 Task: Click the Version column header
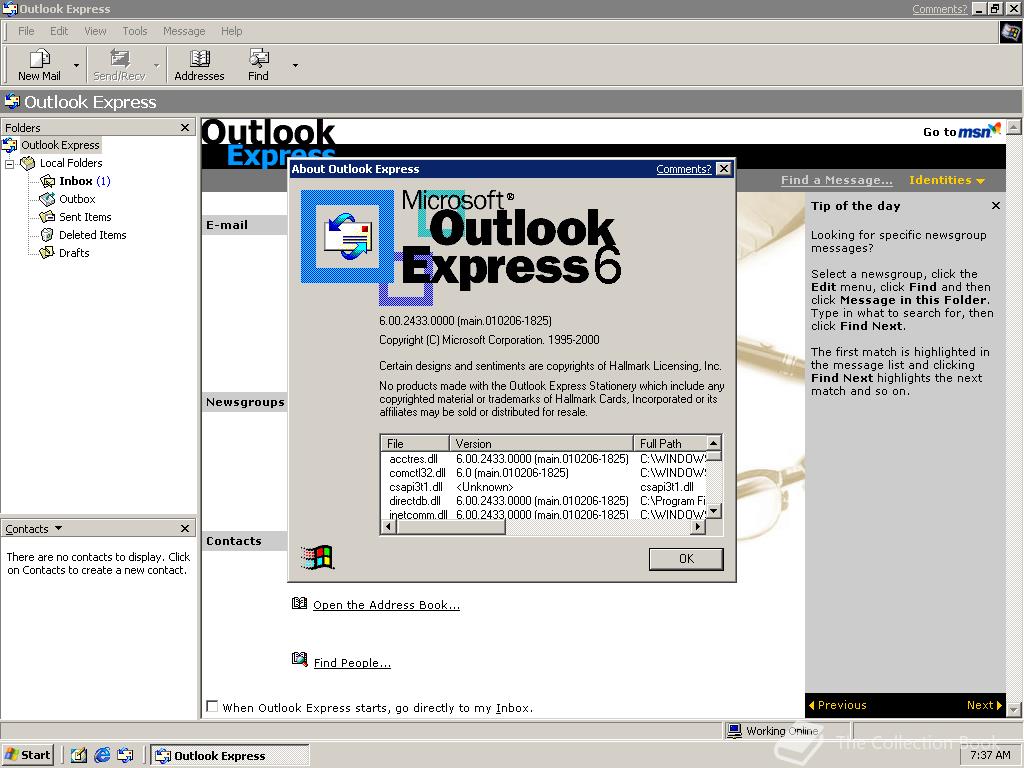click(x=541, y=443)
